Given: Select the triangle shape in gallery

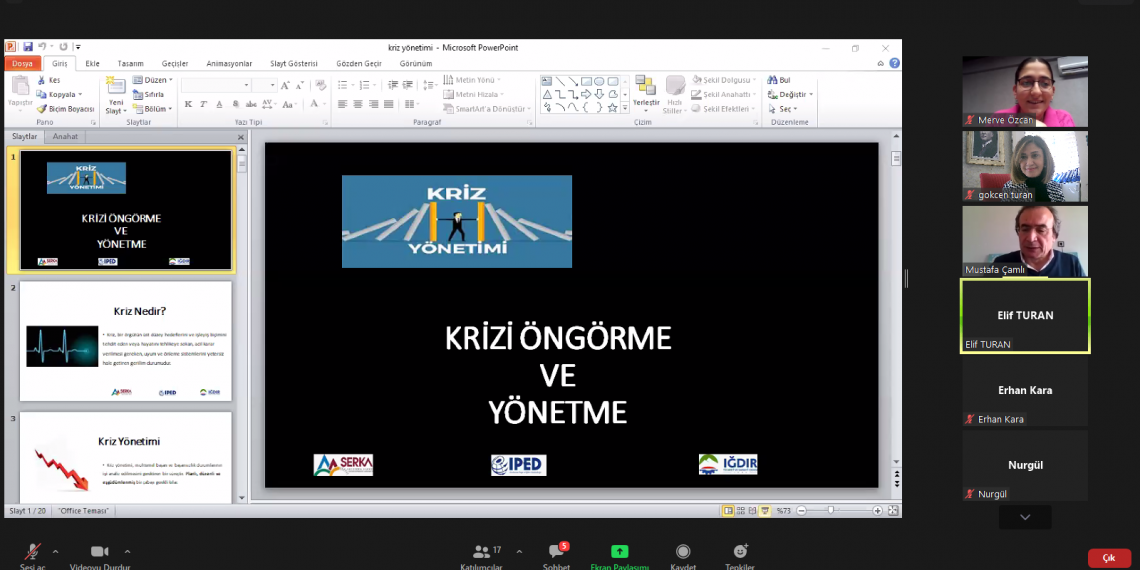Looking at the screenshot, I should pyautogui.click(x=547, y=95).
